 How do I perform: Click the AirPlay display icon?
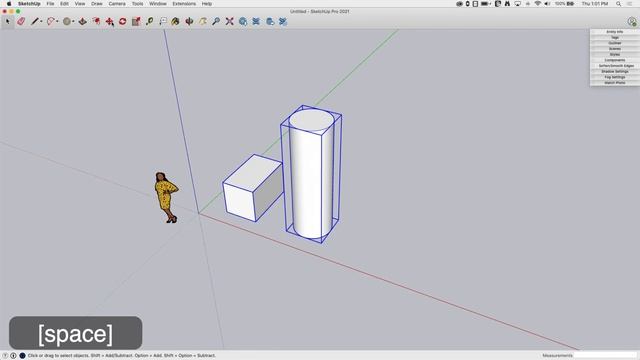point(518,4)
